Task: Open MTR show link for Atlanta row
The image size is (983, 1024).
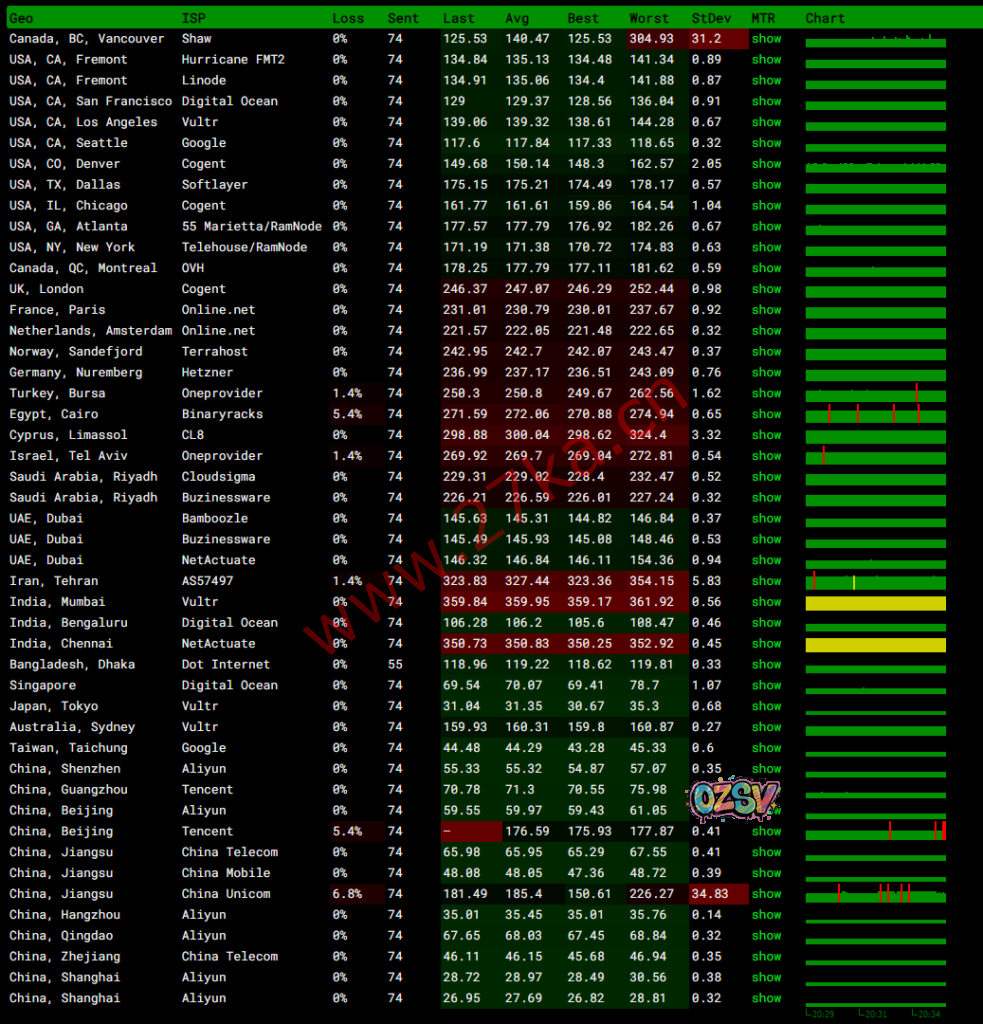Action: point(766,227)
